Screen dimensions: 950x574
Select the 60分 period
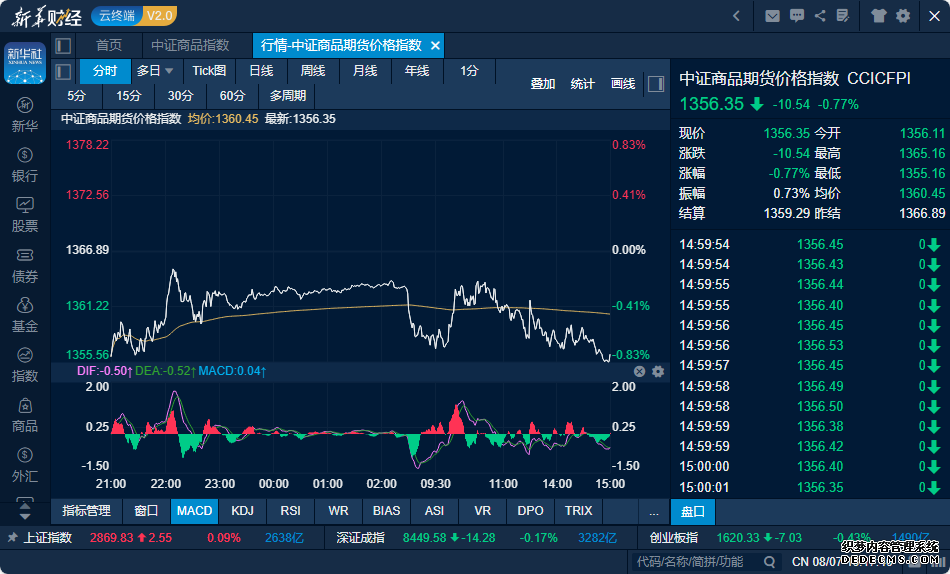pyautogui.click(x=233, y=96)
